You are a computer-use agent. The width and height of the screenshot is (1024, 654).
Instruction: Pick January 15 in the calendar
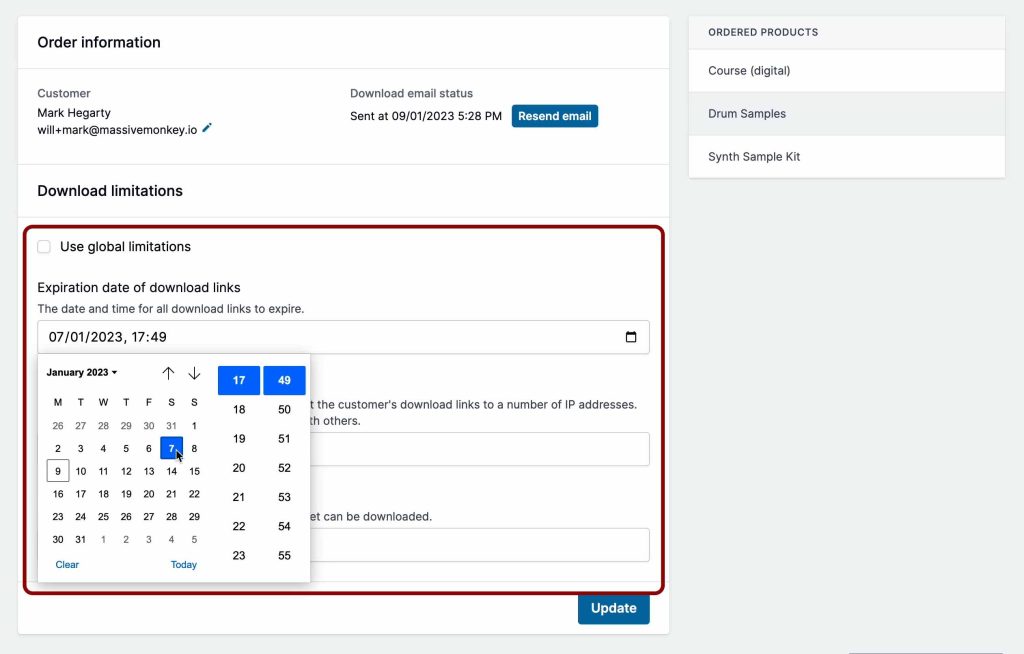point(194,471)
